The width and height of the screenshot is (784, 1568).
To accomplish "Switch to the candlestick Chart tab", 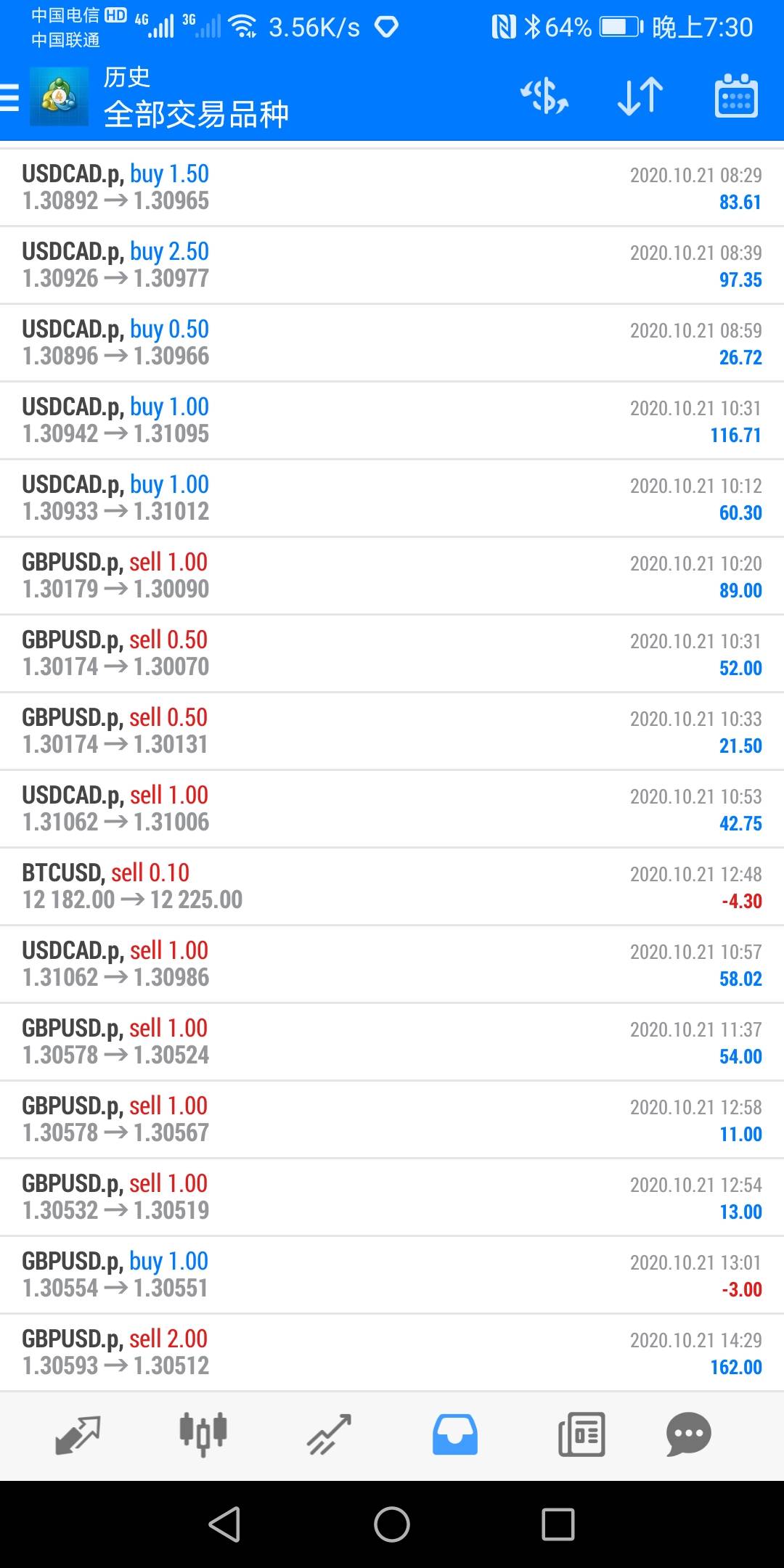I will 203,1434.
